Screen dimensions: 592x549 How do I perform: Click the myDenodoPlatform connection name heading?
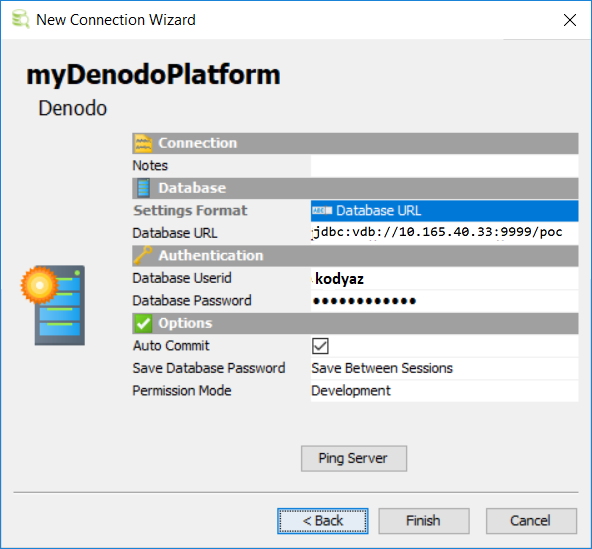(153, 75)
